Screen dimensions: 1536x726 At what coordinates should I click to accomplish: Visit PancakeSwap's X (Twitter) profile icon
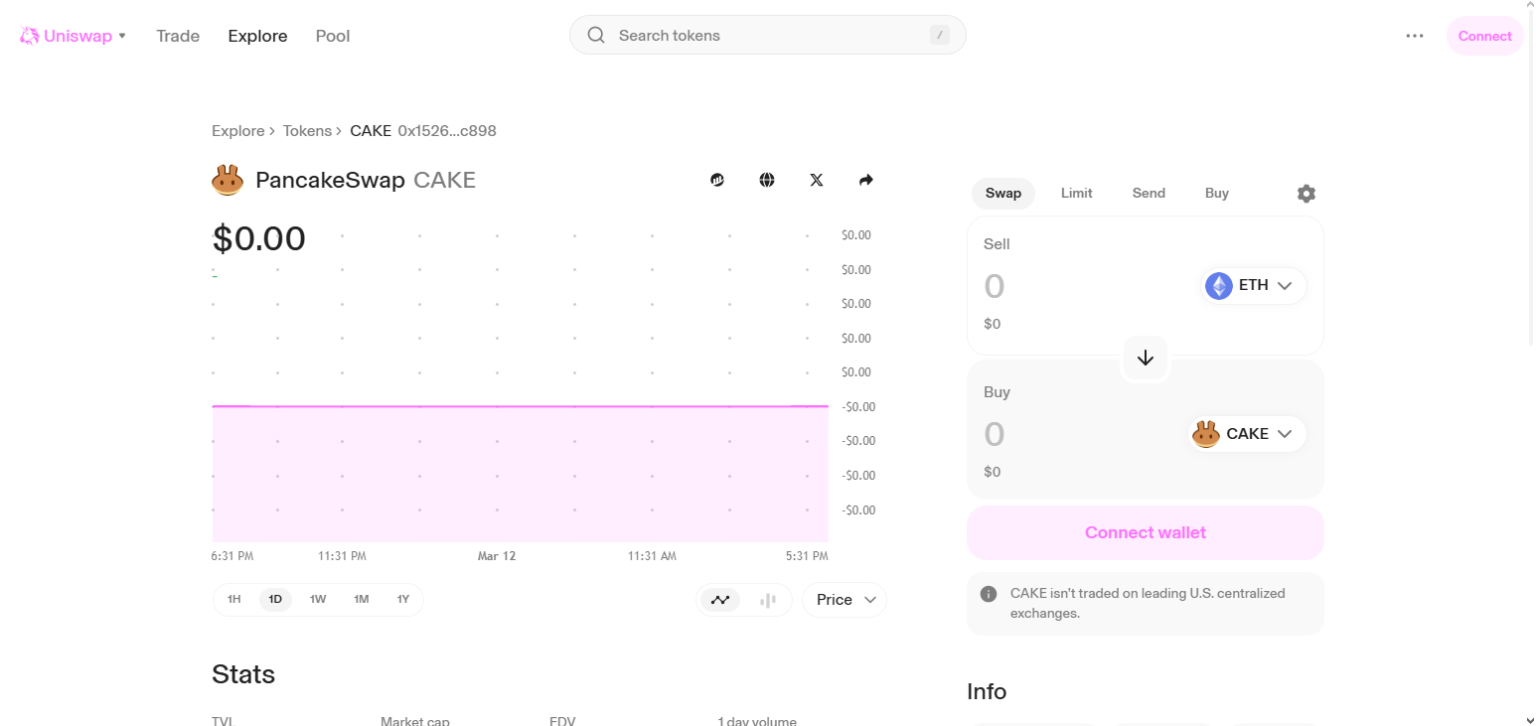[816, 180]
